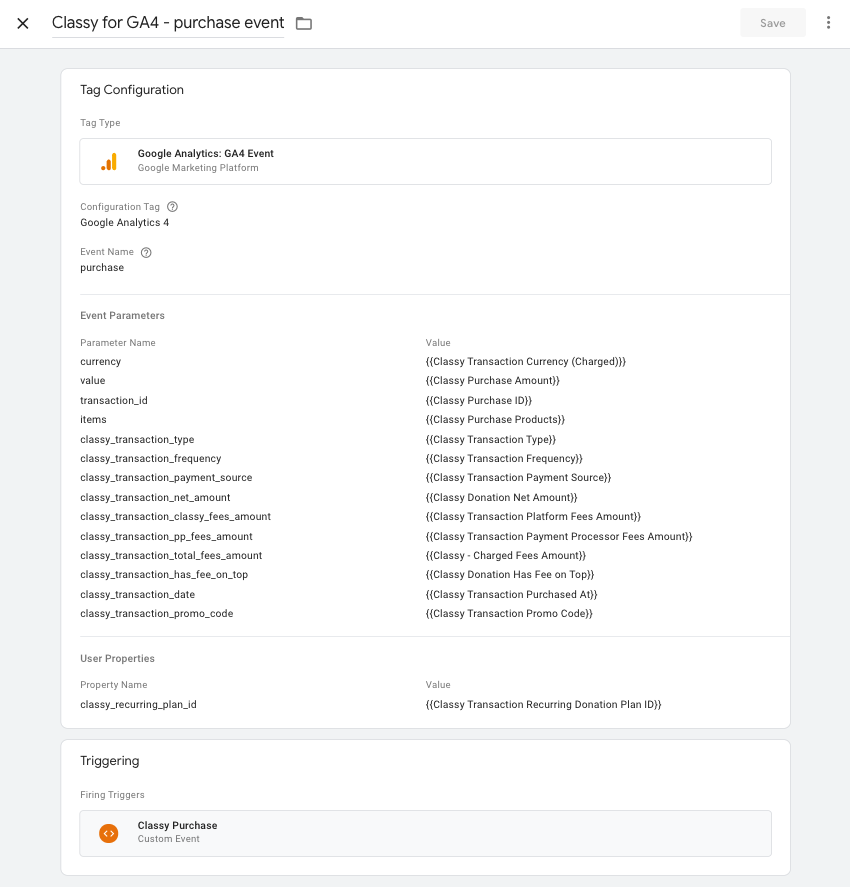
Task: Open help icon beside Event Name
Action: 146,252
